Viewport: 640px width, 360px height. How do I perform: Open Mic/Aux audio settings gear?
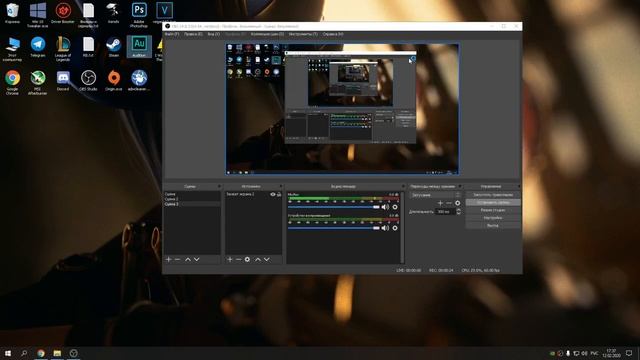click(395, 207)
